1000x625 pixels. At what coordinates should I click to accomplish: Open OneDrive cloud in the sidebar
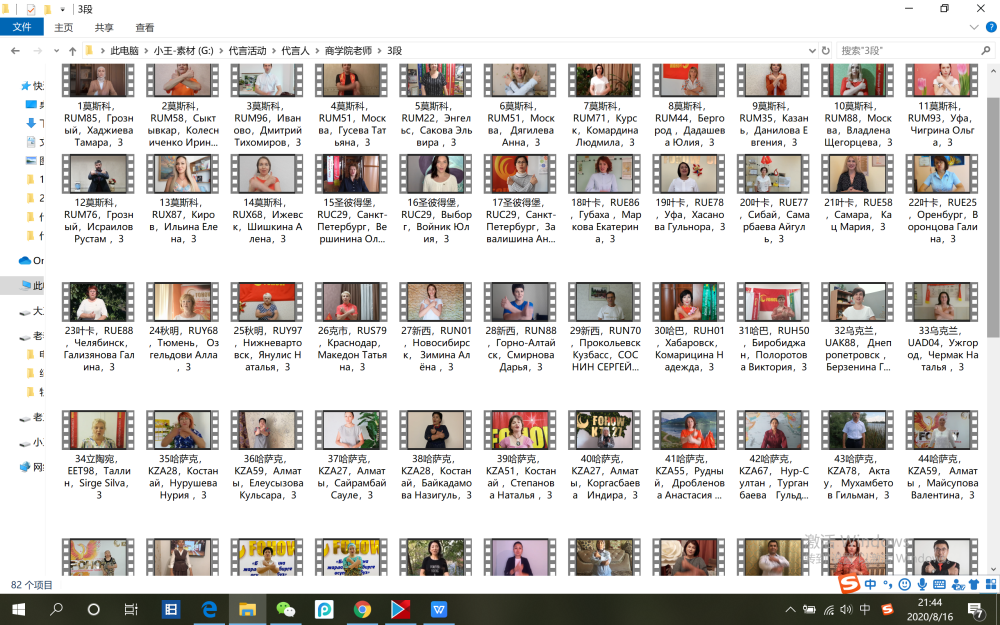coord(25,260)
